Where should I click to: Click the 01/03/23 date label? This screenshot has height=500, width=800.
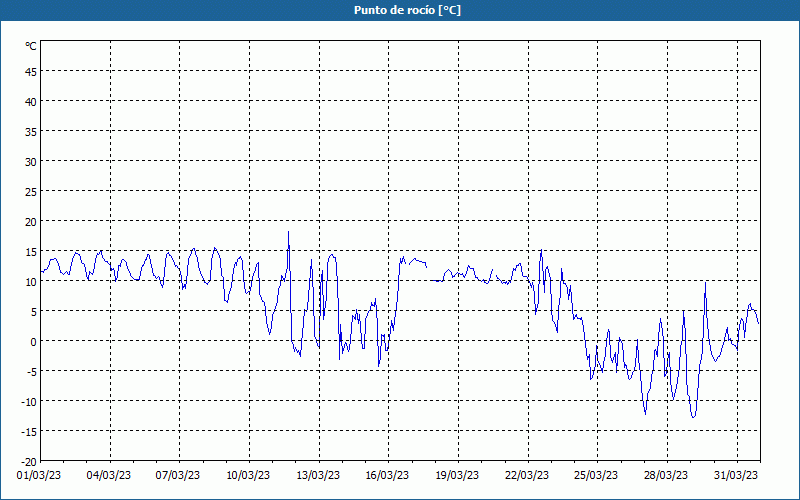[39, 476]
